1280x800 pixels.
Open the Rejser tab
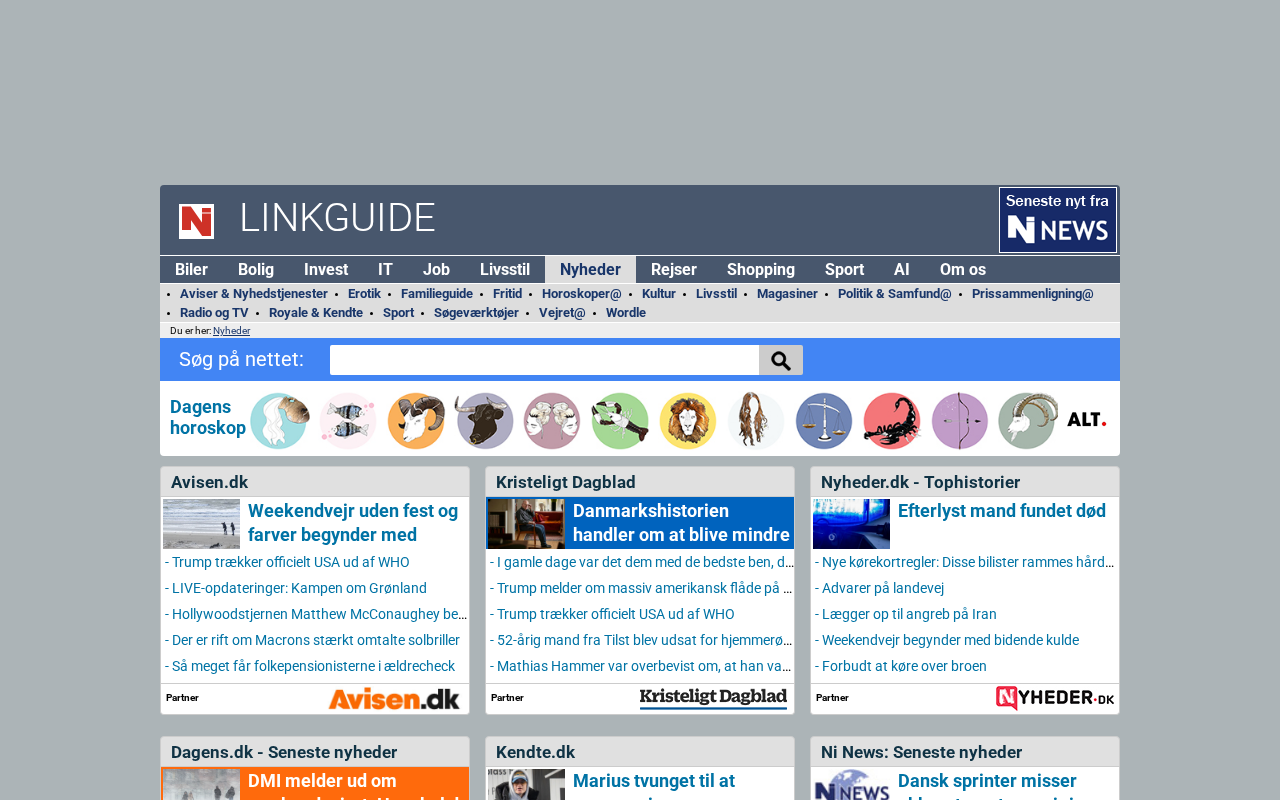click(674, 270)
